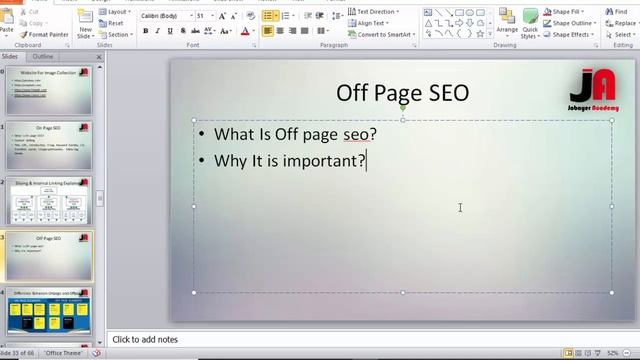
Task: Select the On Page SEO slide thumbnail
Action: point(49,145)
